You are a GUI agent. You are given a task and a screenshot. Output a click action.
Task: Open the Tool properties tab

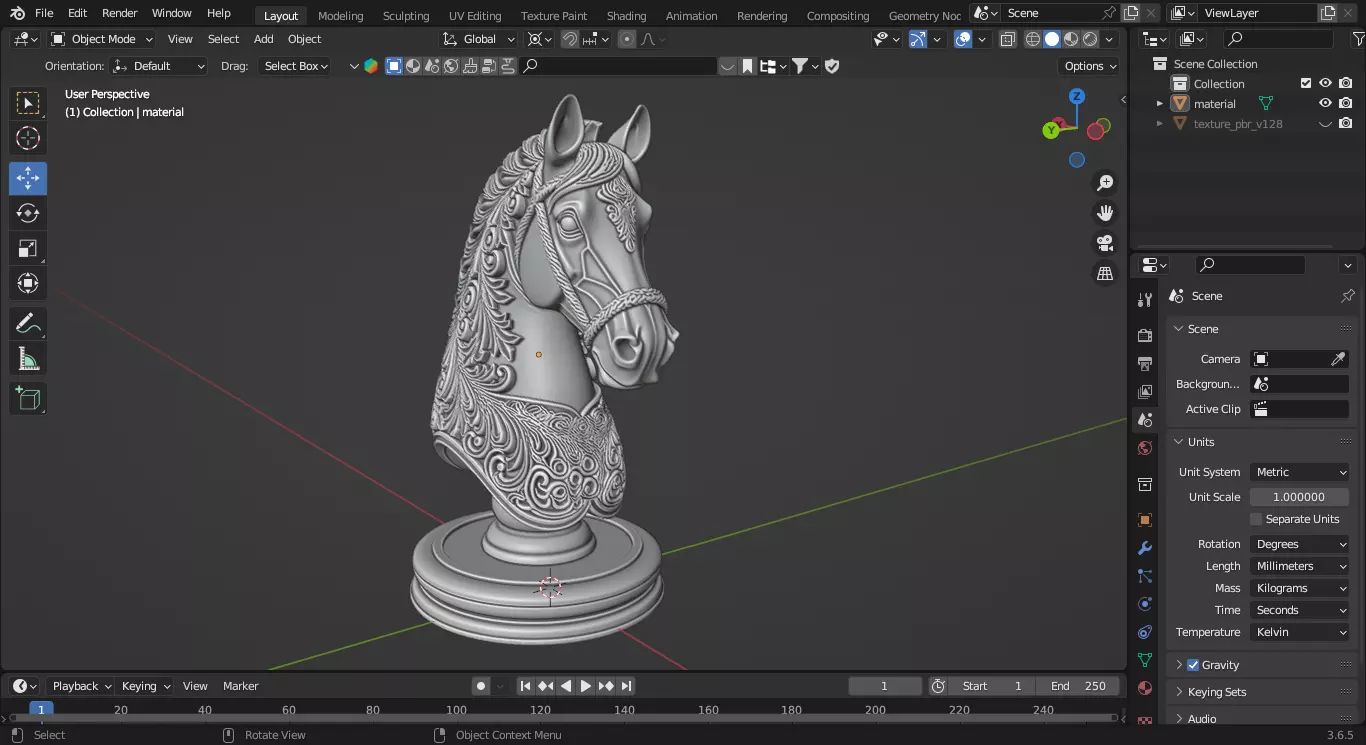1145,300
